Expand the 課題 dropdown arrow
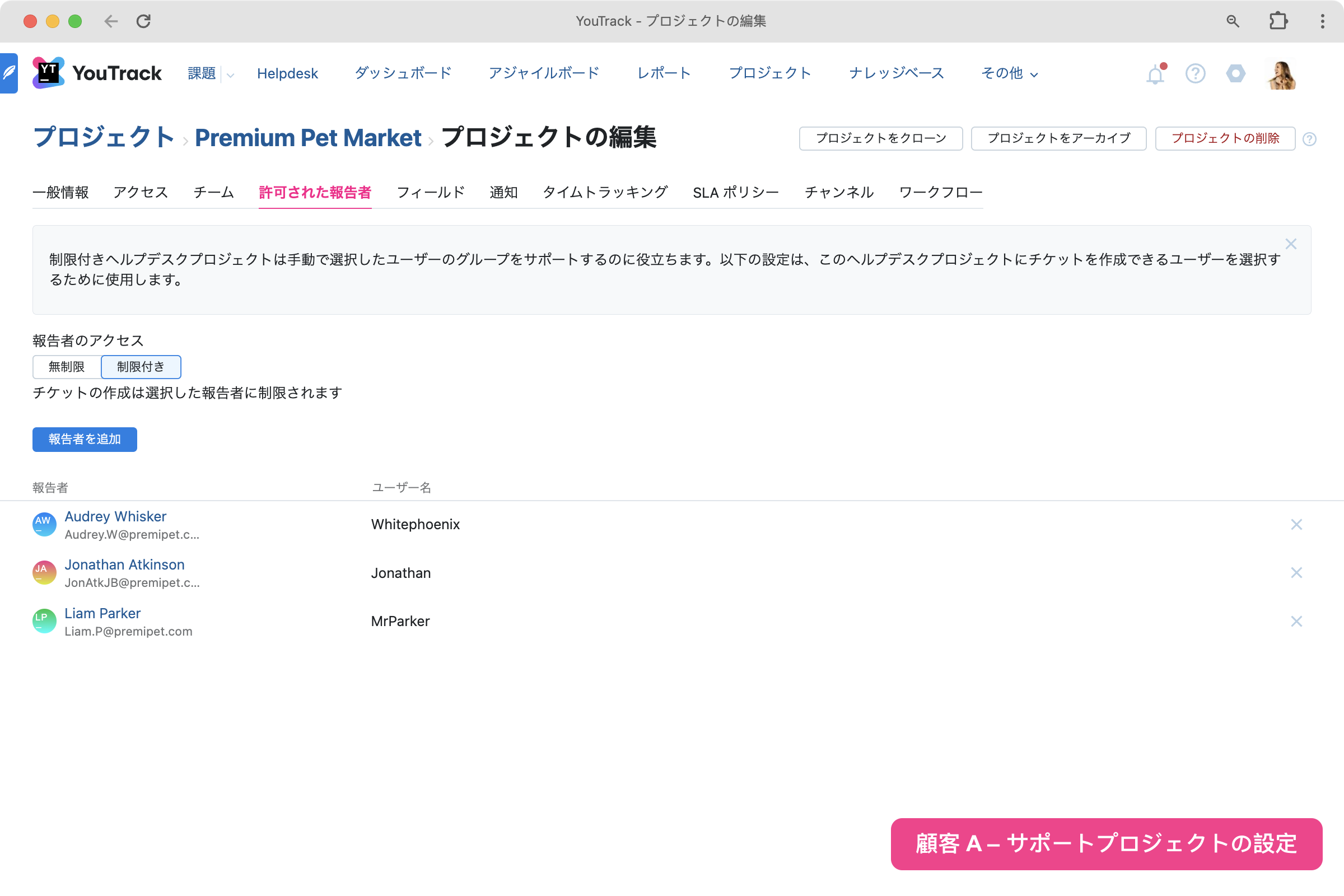This screenshot has height=896, width=1344. (x=230, y=75)
